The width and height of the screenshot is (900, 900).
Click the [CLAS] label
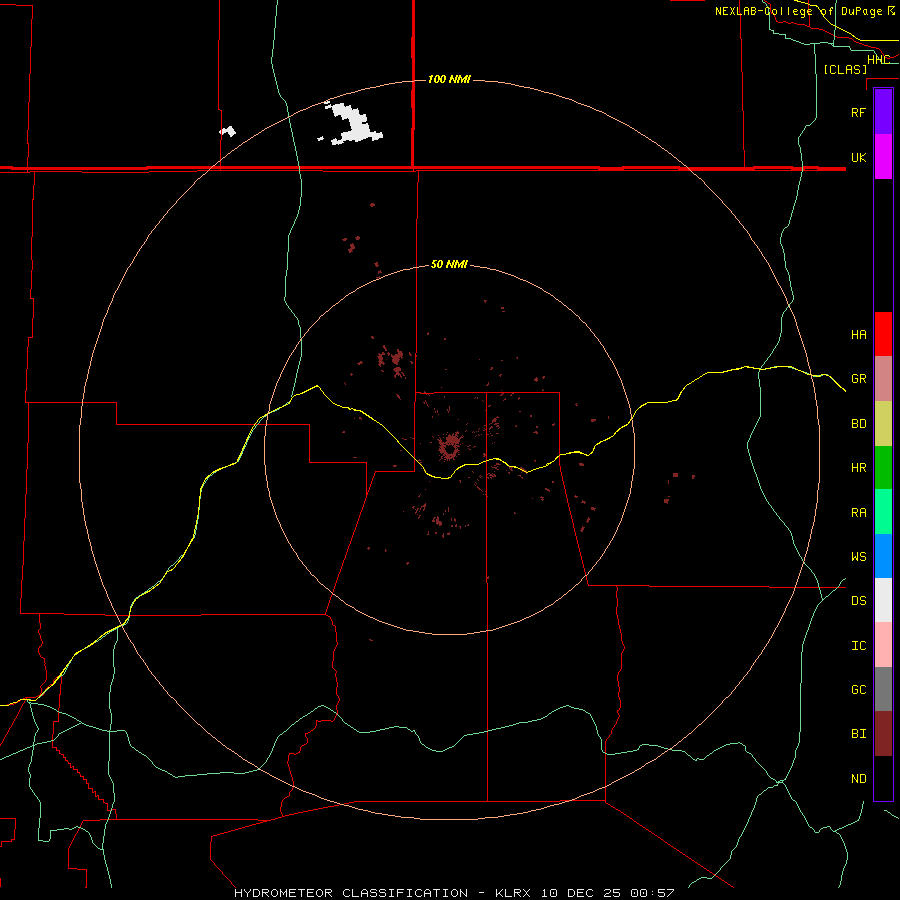click(845, 69)
